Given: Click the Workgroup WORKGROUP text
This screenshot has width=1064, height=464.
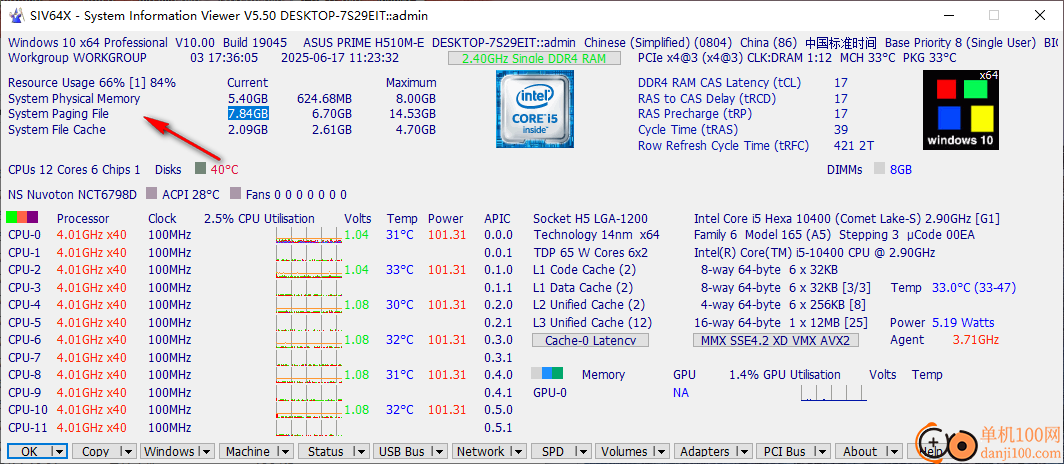Looking at the screenshot, I should click(77, 58).
